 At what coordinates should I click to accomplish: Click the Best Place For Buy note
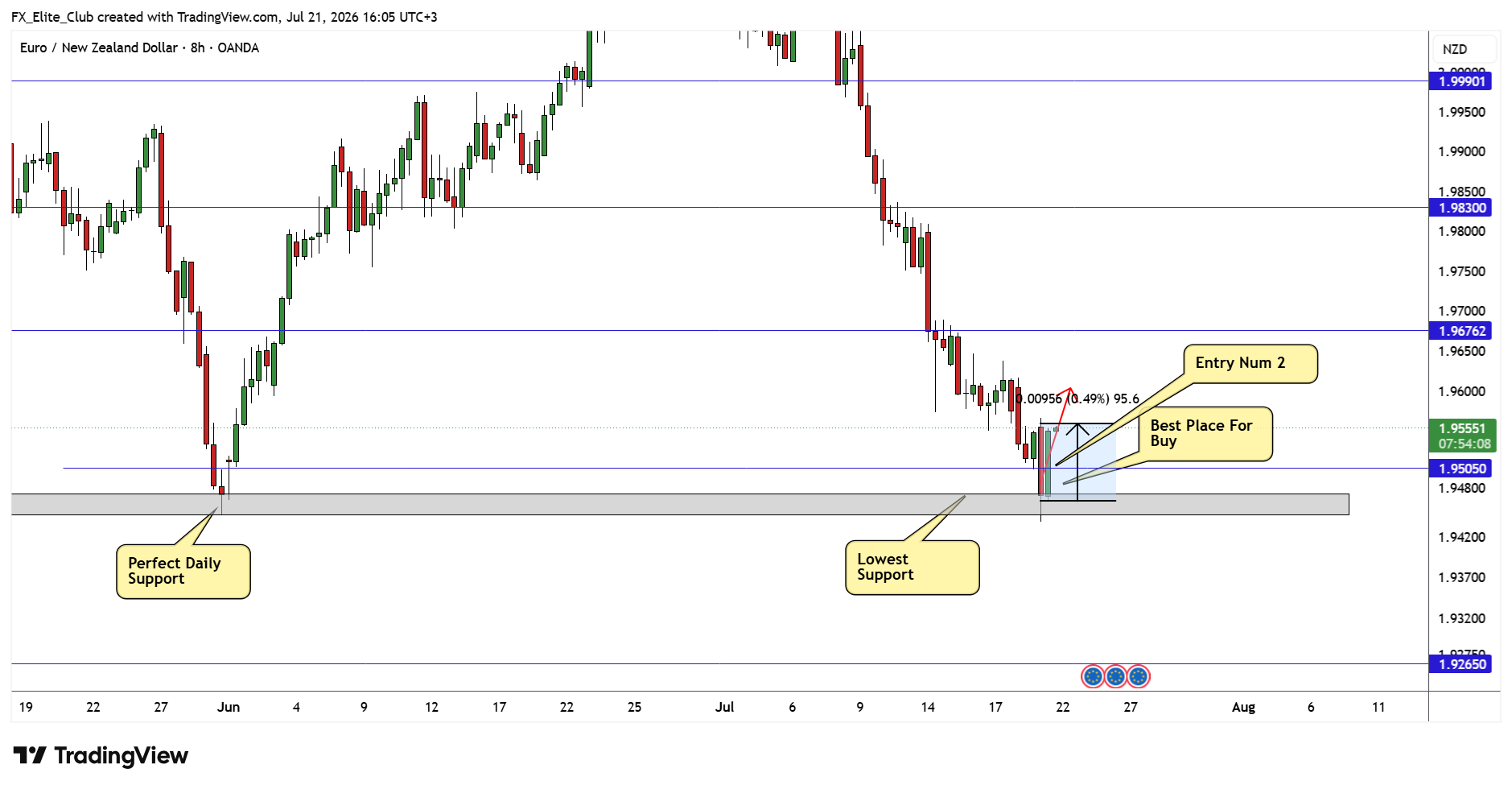1205,434
